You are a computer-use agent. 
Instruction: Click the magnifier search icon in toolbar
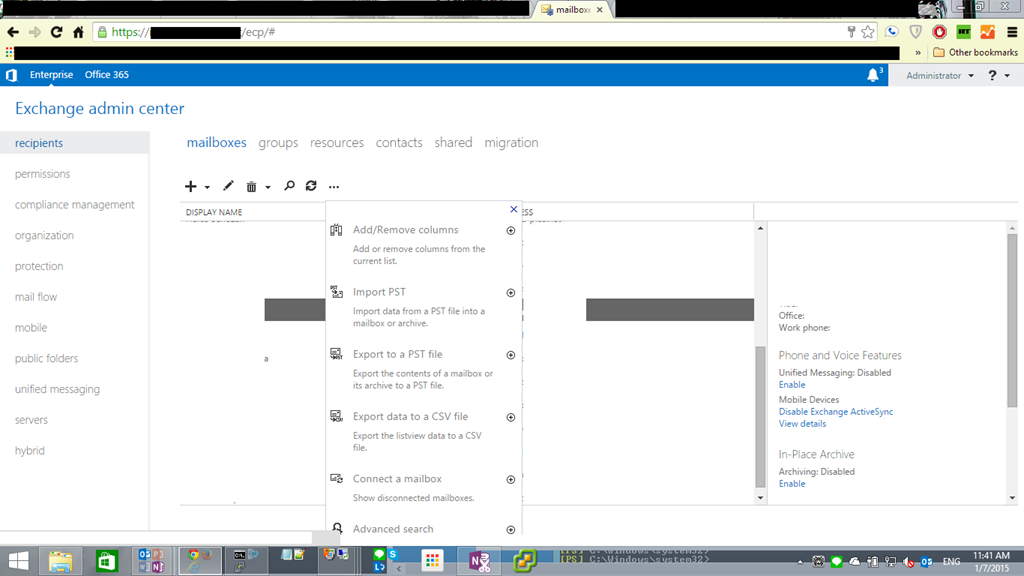tap(289, 186)
